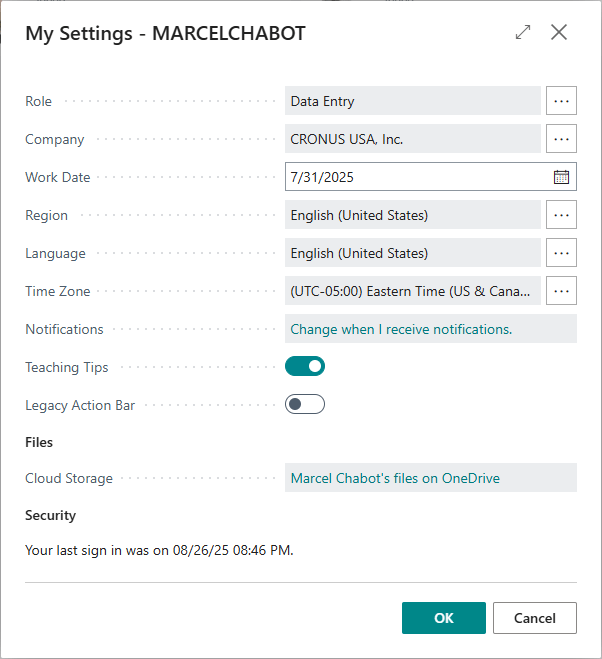The height and width of the screenshot is (659, 602).
Task: Open the Region lookup ellipsis button
Action: (x=561, y=215)
